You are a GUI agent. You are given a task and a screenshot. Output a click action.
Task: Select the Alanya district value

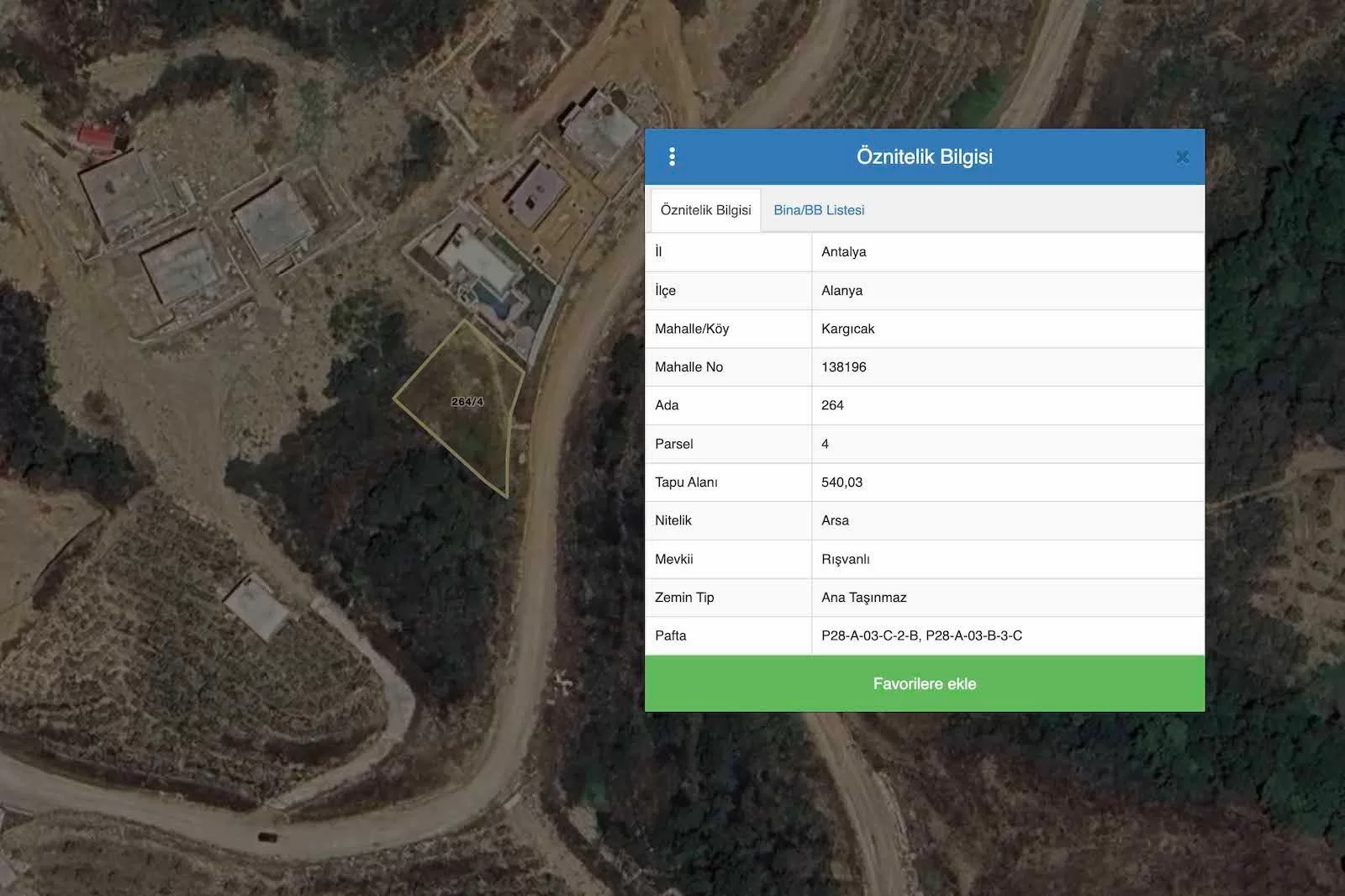tap(841, 291)
